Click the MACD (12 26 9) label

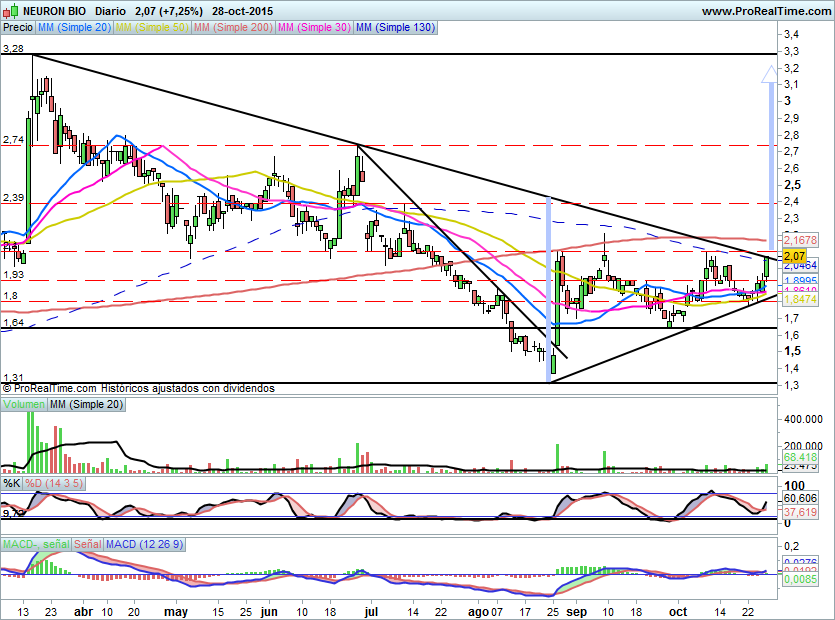coord(144,544)
